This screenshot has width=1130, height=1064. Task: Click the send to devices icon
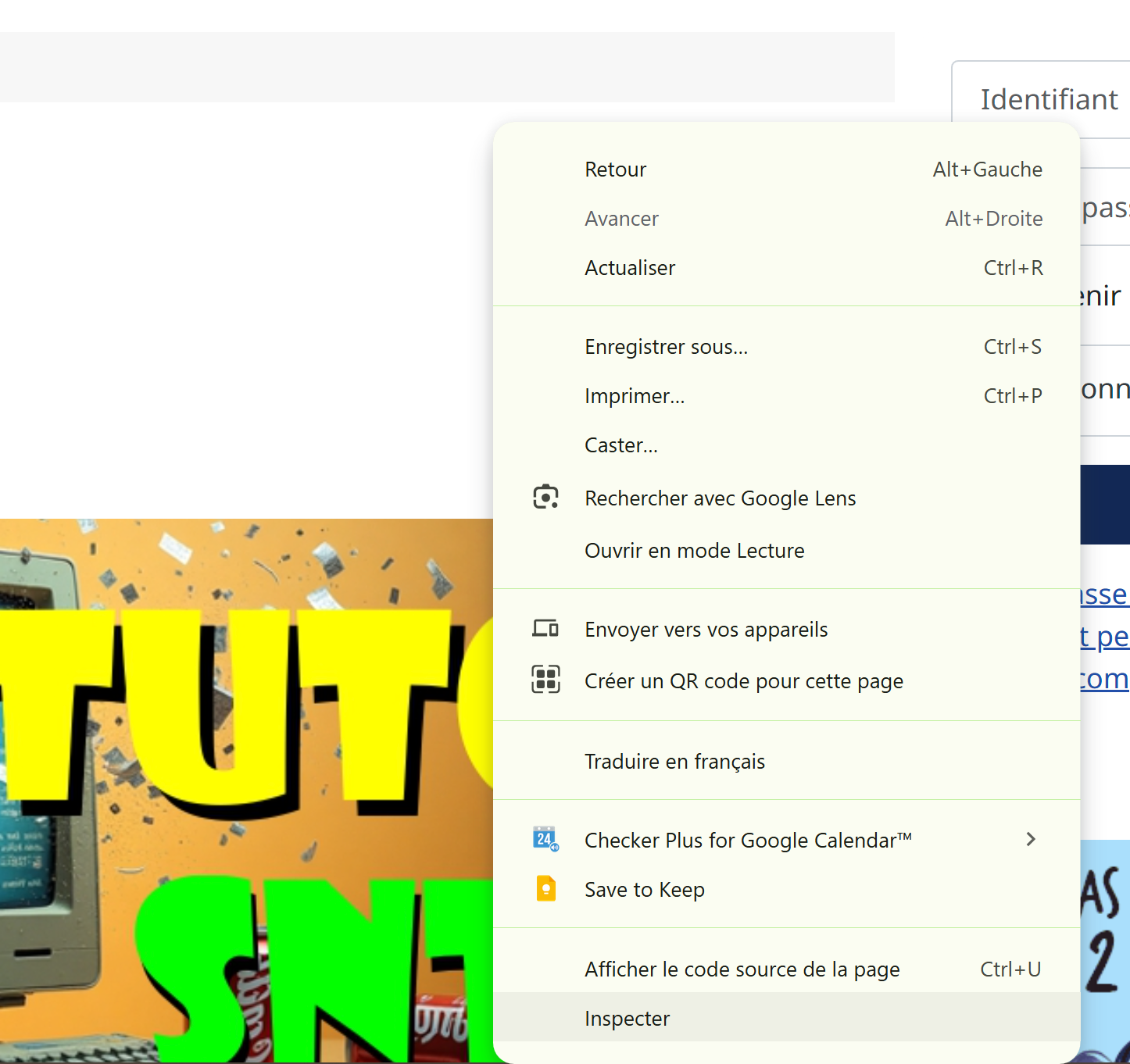click(545, 629)
